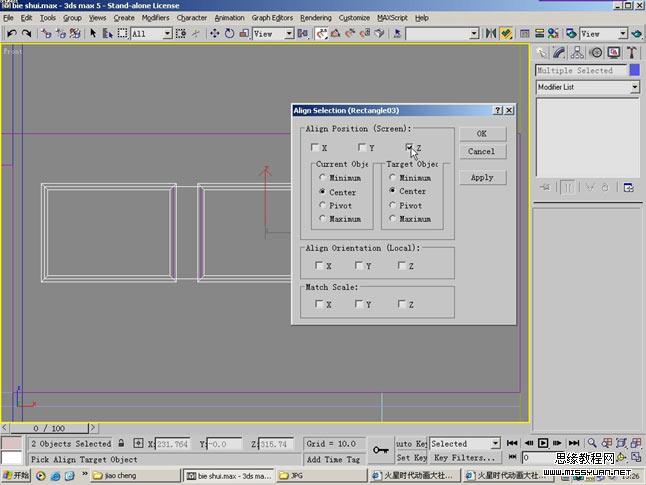The width and height of the screenshot is (646, 485).
Task: Activate the Select and Scale tool
Action: coord(244,33)
